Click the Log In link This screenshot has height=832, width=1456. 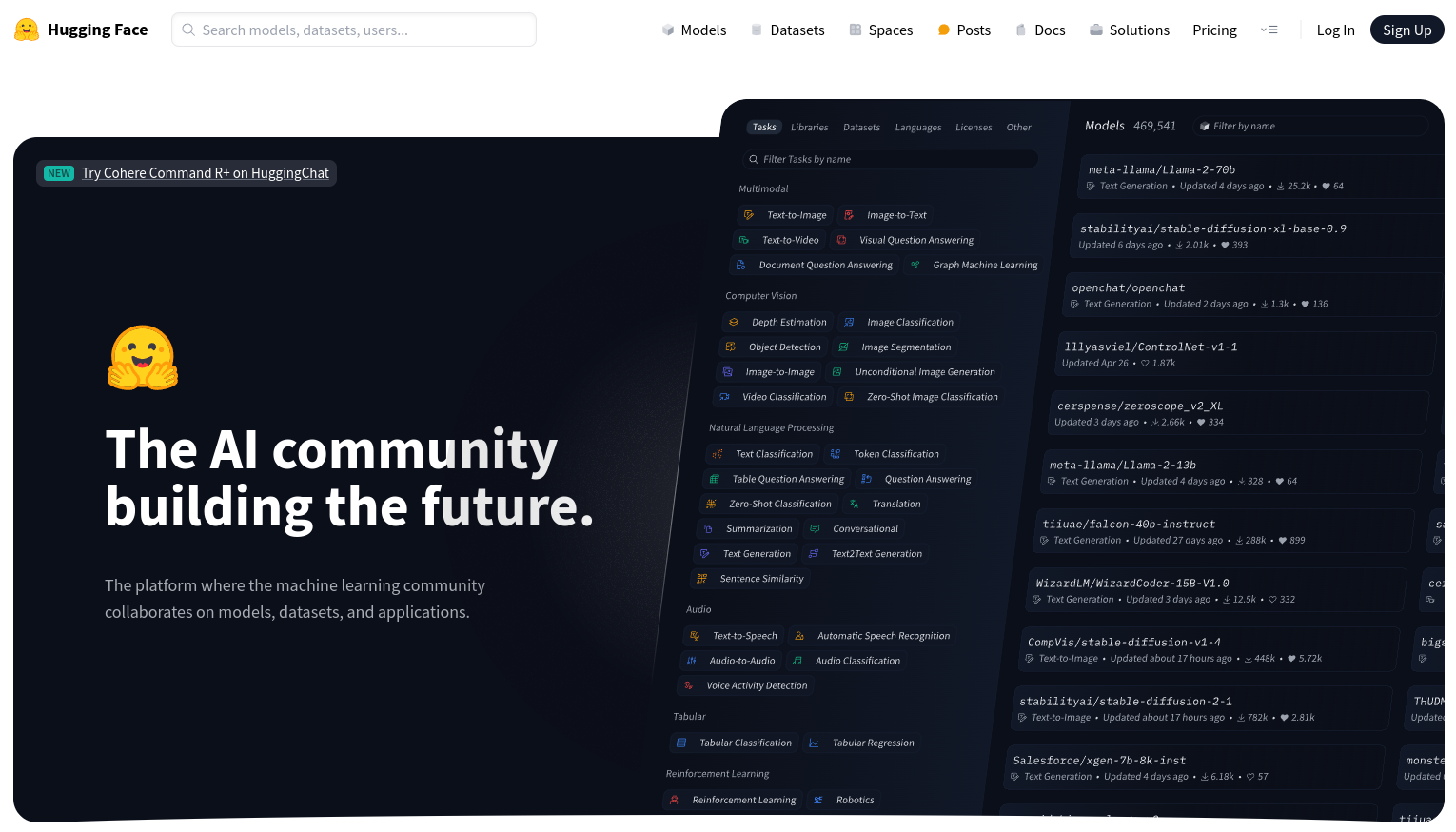1335,30
